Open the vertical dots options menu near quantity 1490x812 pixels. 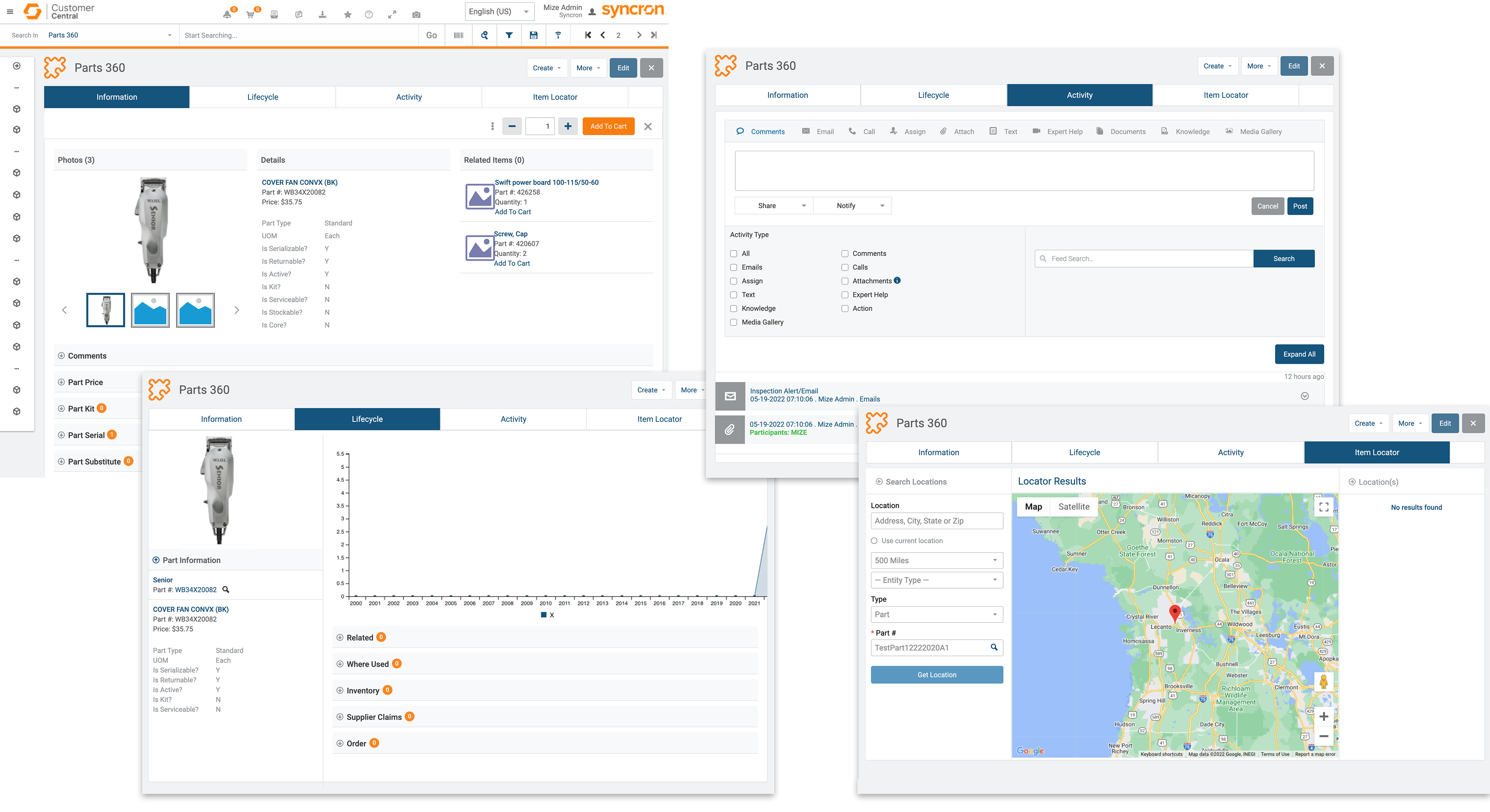(492, 126)
